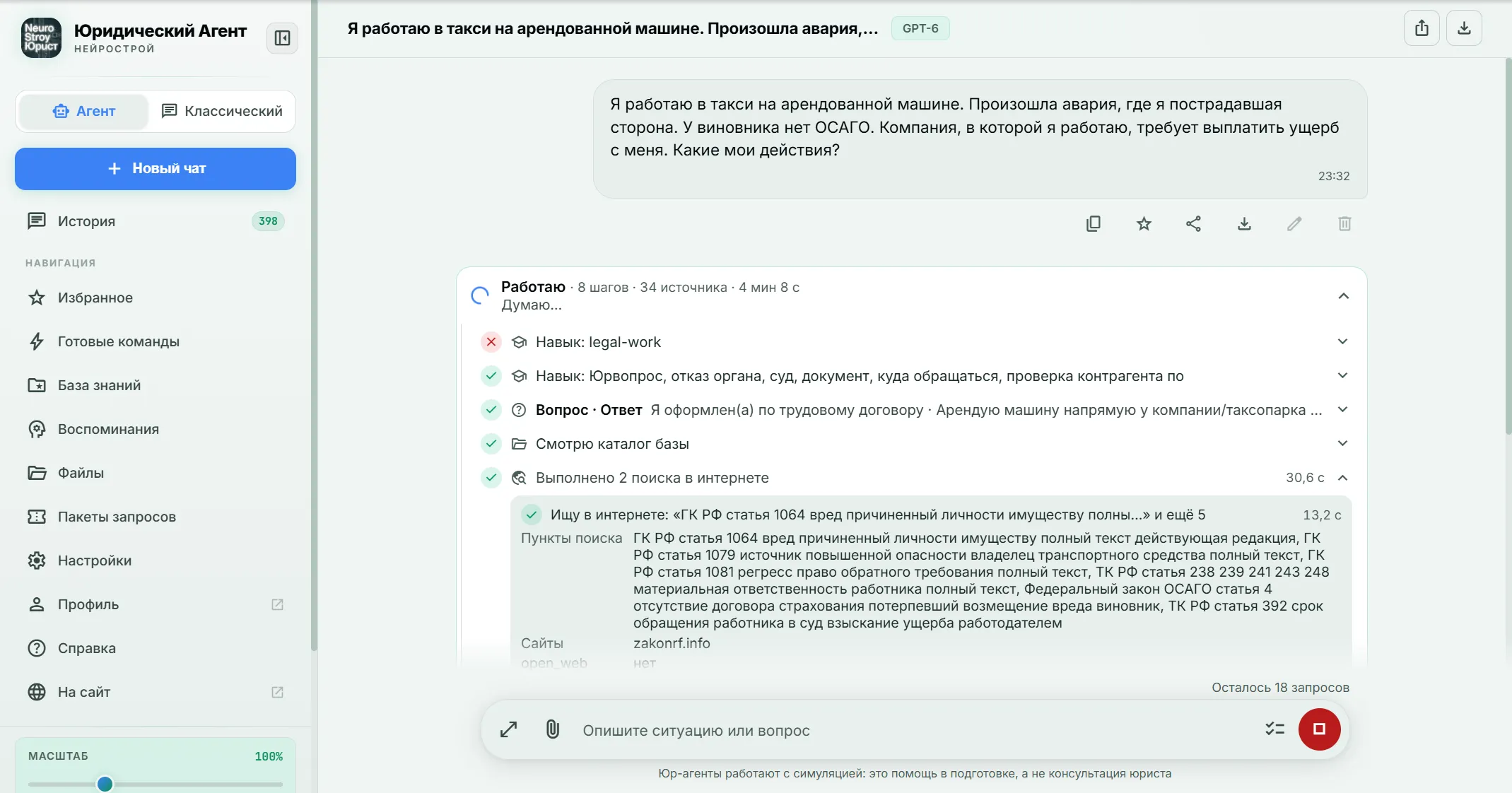Click the Работаю loading spinner
This screenshot has height=793, width=1512.
(480, 295)
